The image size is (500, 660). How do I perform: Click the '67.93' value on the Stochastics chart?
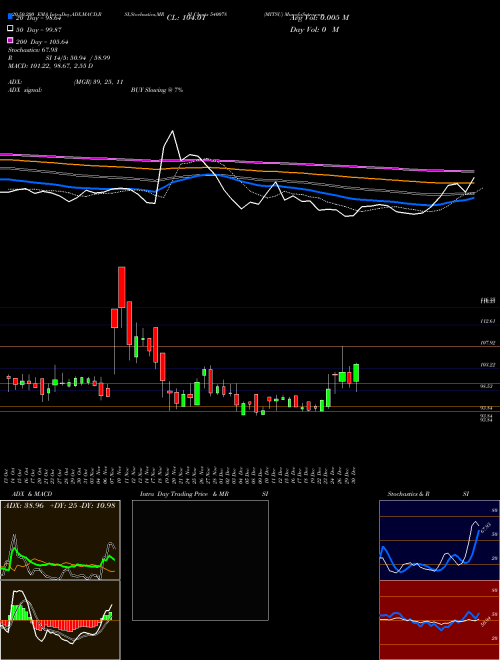(485, 528)
